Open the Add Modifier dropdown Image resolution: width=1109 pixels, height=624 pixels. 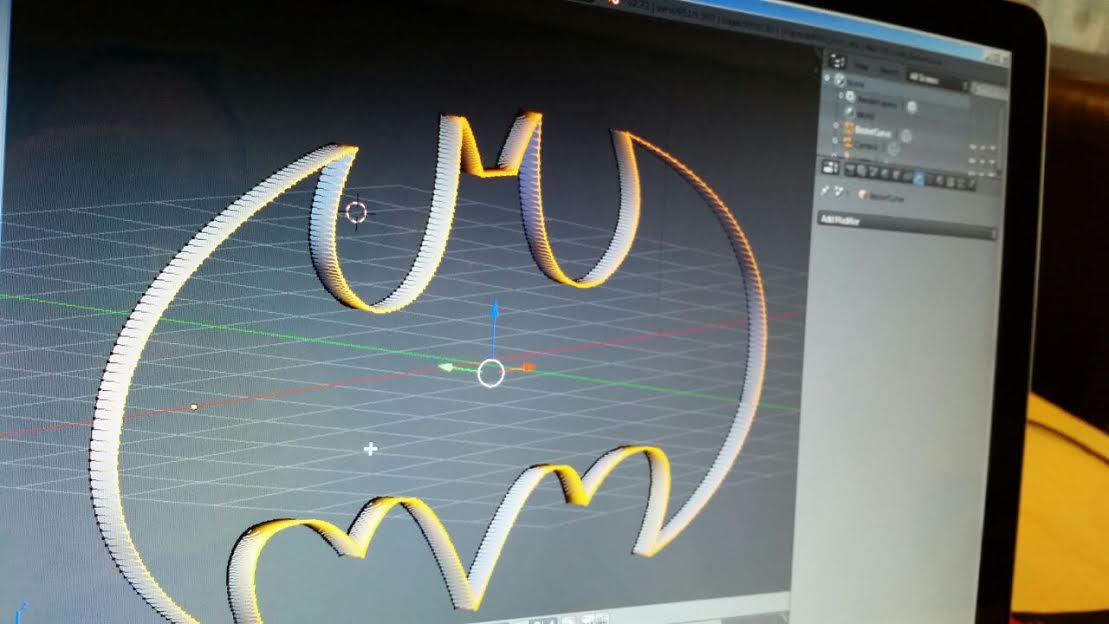coord(907,226)
